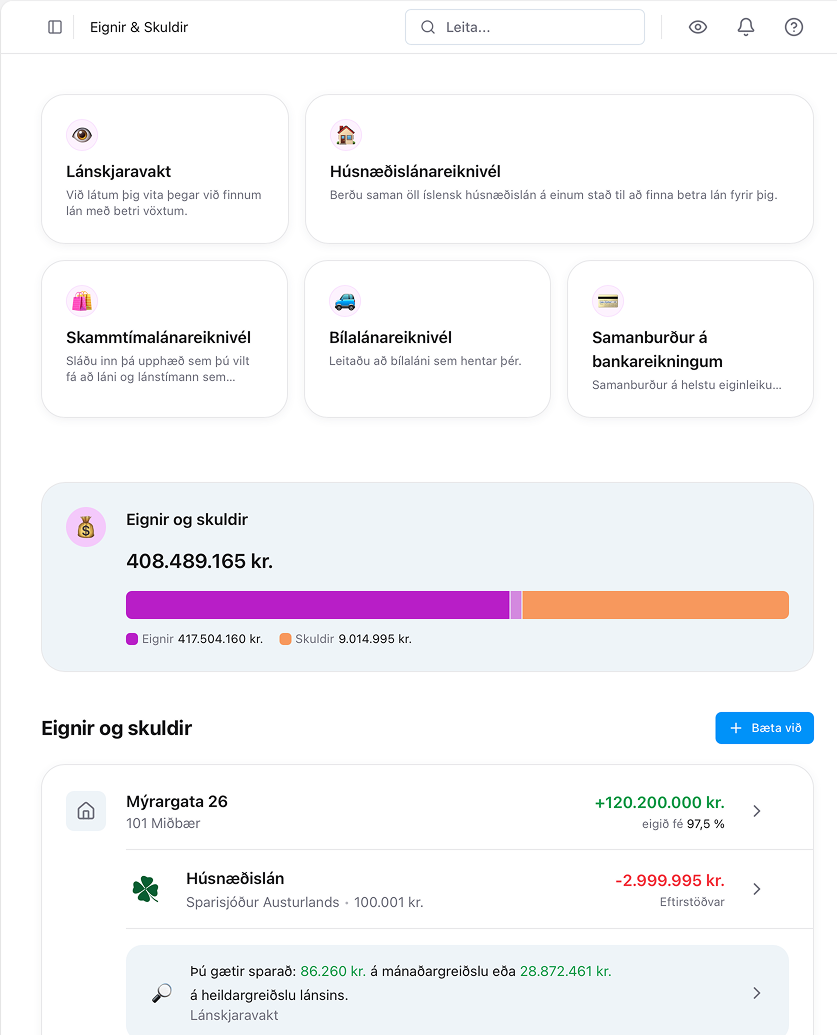Screen dimensions: 837x1035
Task: Click the orange Skuldir bar segment
Action: click(x=655, y=605)
